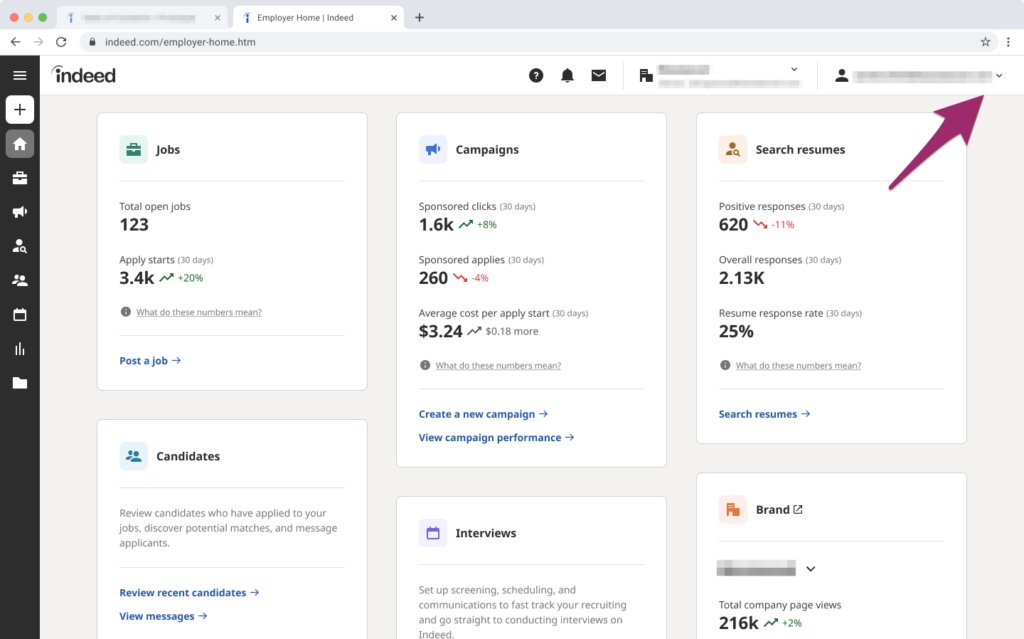Open Create a new campaign link
The image size is (1024, 639).
[x=483, y=413]
